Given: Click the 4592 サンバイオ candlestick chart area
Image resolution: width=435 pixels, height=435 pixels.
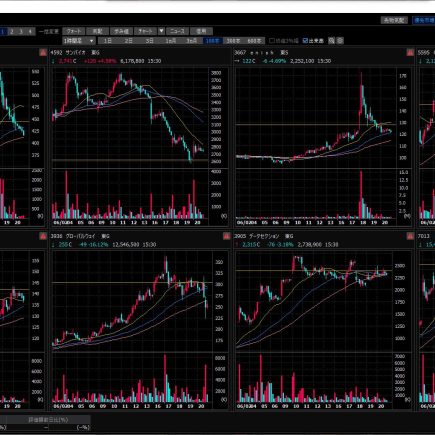Looking at the screenshot, I should [x=130, y=118].
